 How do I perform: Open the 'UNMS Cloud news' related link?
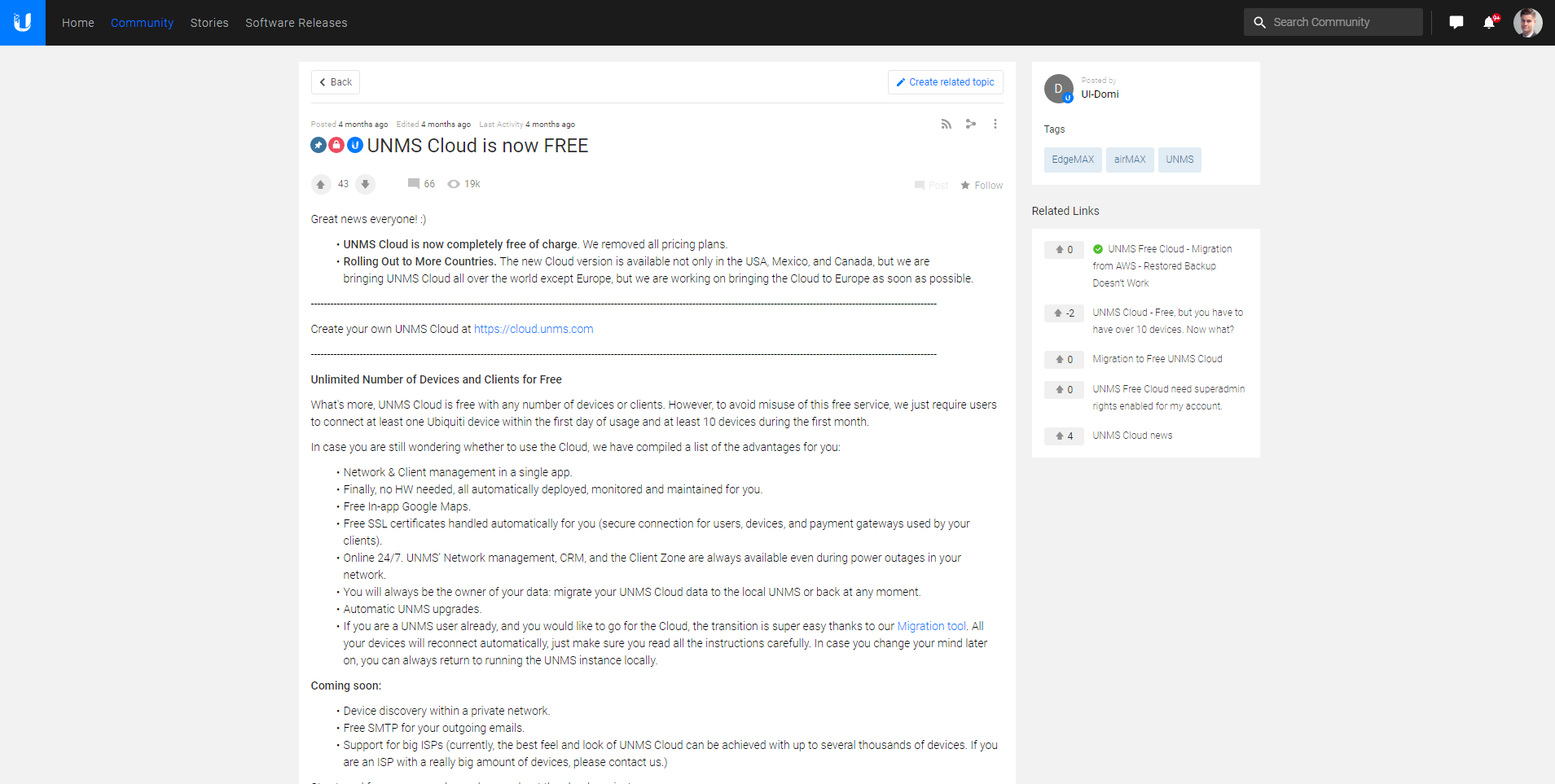(x=1132, y=436)
